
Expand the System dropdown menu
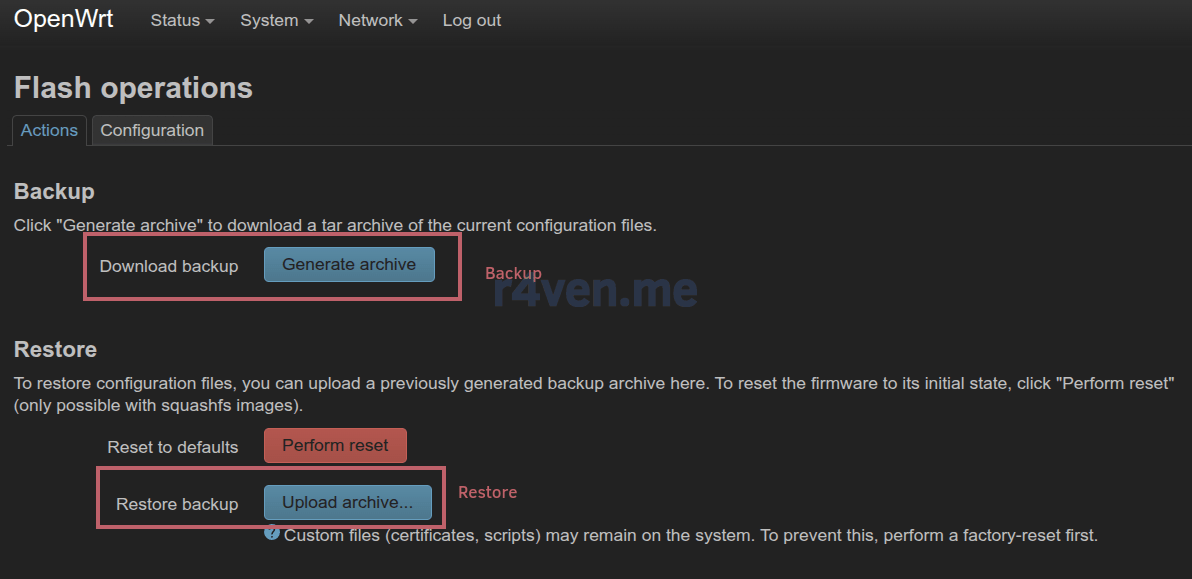click(277, 21)
